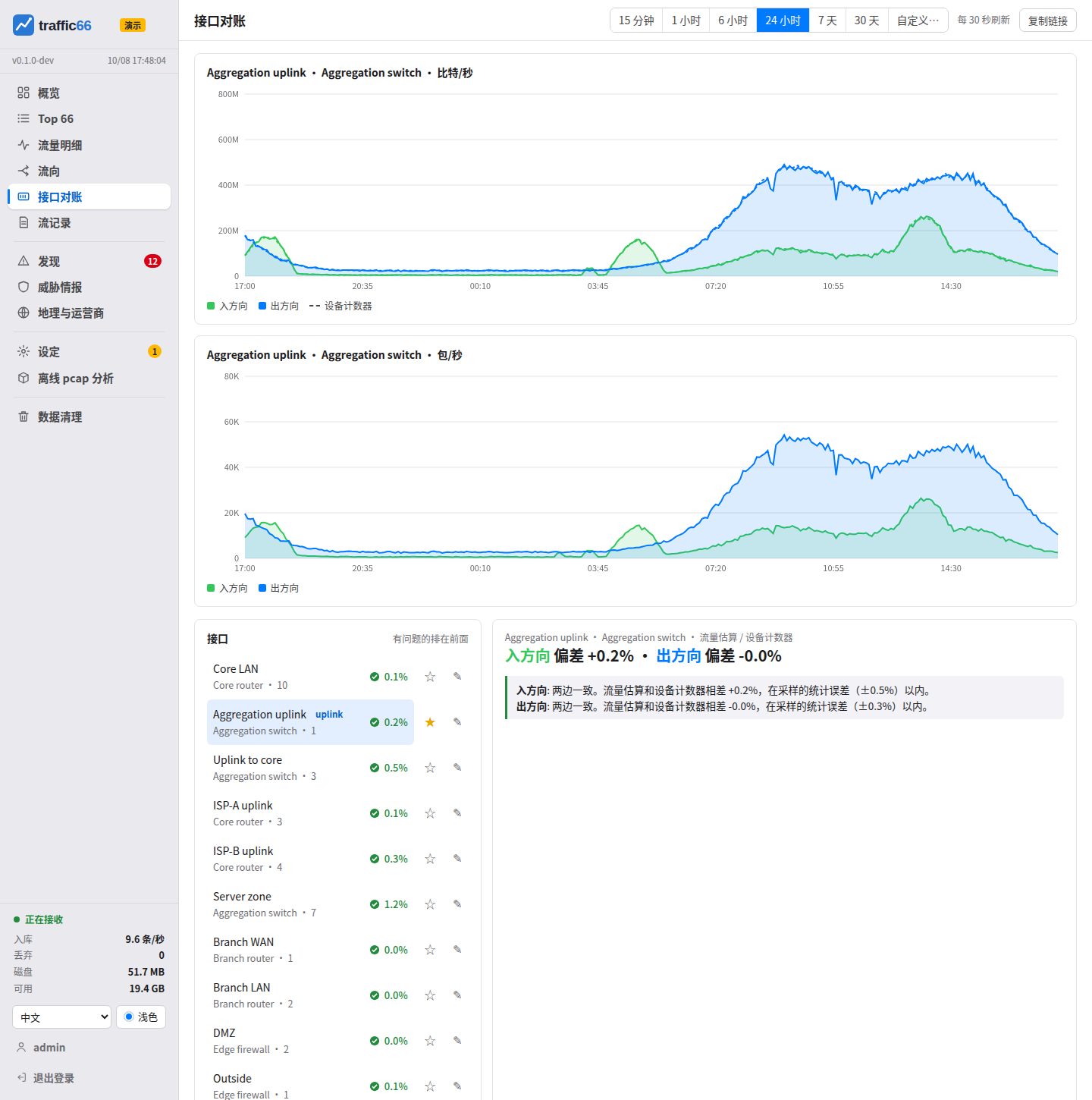The height and width of the screenshot is (1100, 1092).
Task: Open the Top 66 list page
Action: click(89, 119)
